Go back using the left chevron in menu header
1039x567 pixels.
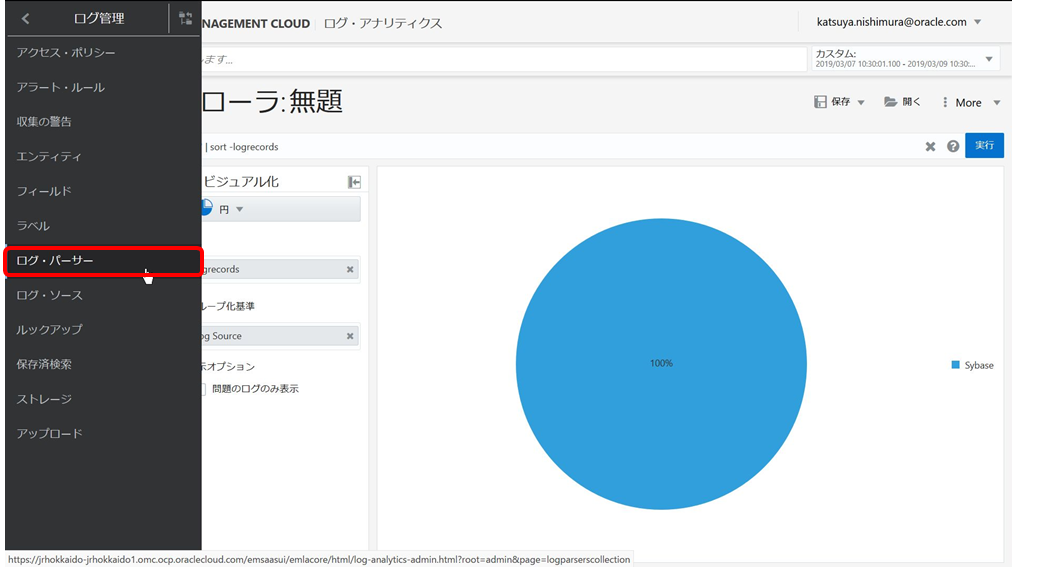coord(25,19)
